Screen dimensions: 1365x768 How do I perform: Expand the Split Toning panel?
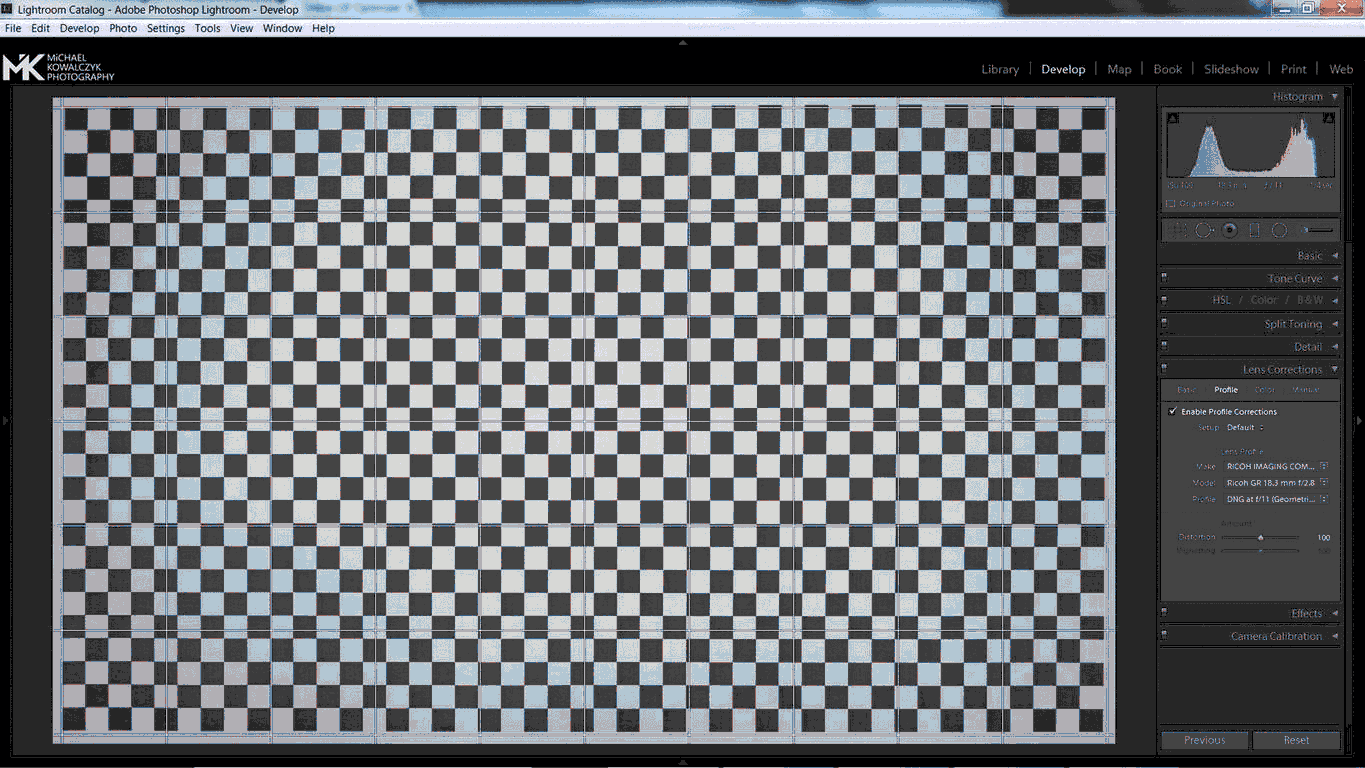1334,324
